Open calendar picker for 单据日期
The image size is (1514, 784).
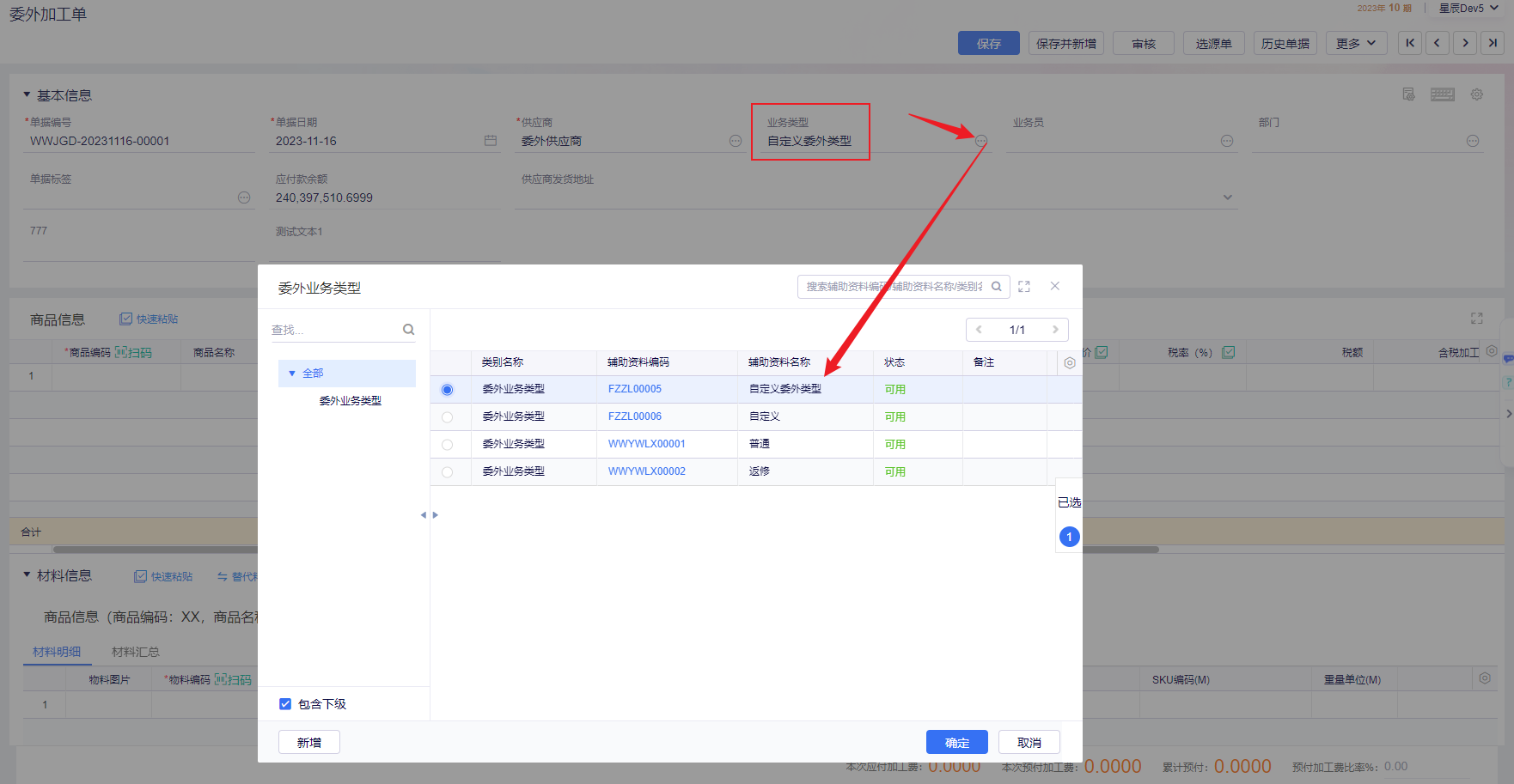point(491,141)
